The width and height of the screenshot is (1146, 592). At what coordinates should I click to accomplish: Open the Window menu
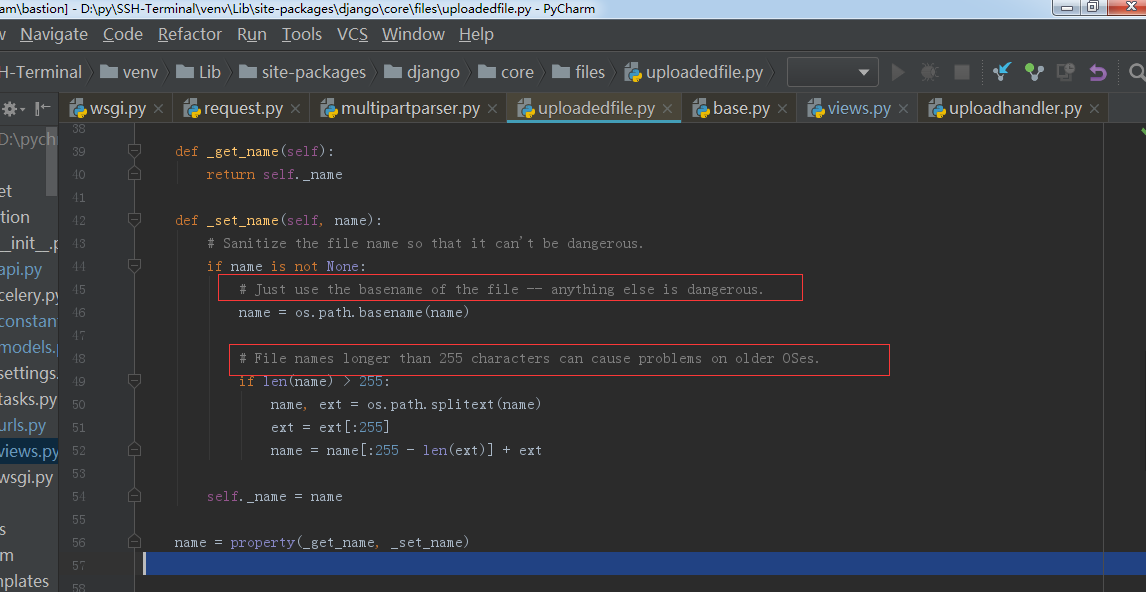(413, 34)
